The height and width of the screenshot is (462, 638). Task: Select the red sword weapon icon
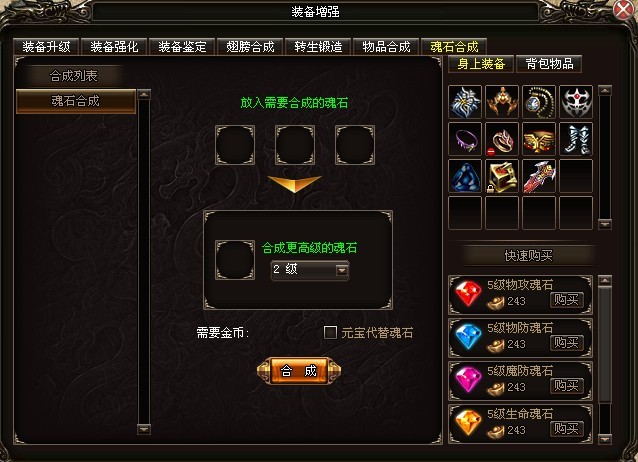pos(539,176)
